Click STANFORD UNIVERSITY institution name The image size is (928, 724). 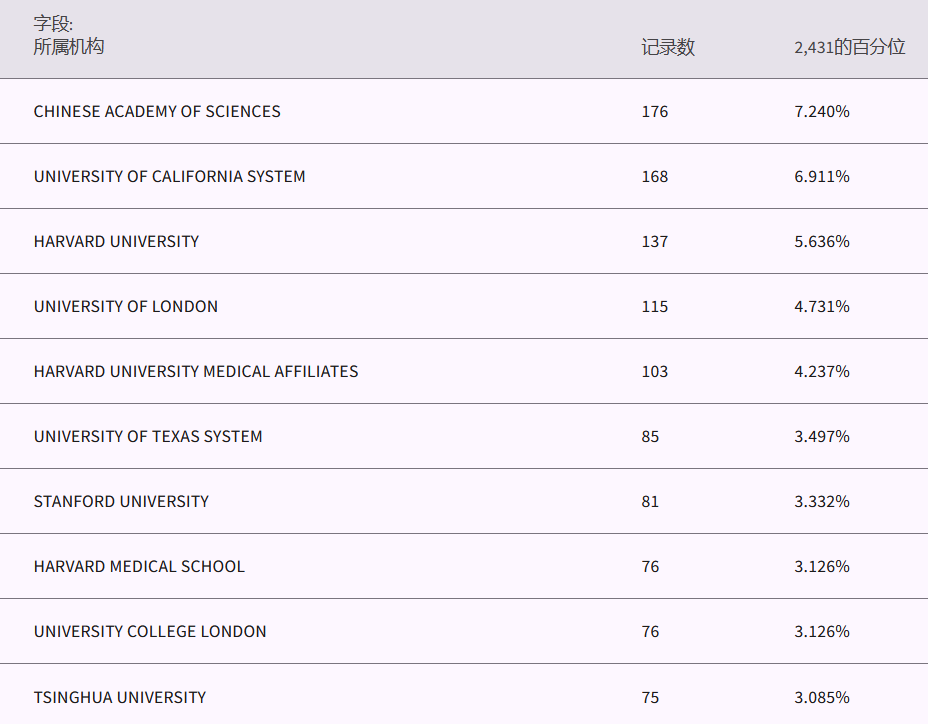tap(121, 502)
